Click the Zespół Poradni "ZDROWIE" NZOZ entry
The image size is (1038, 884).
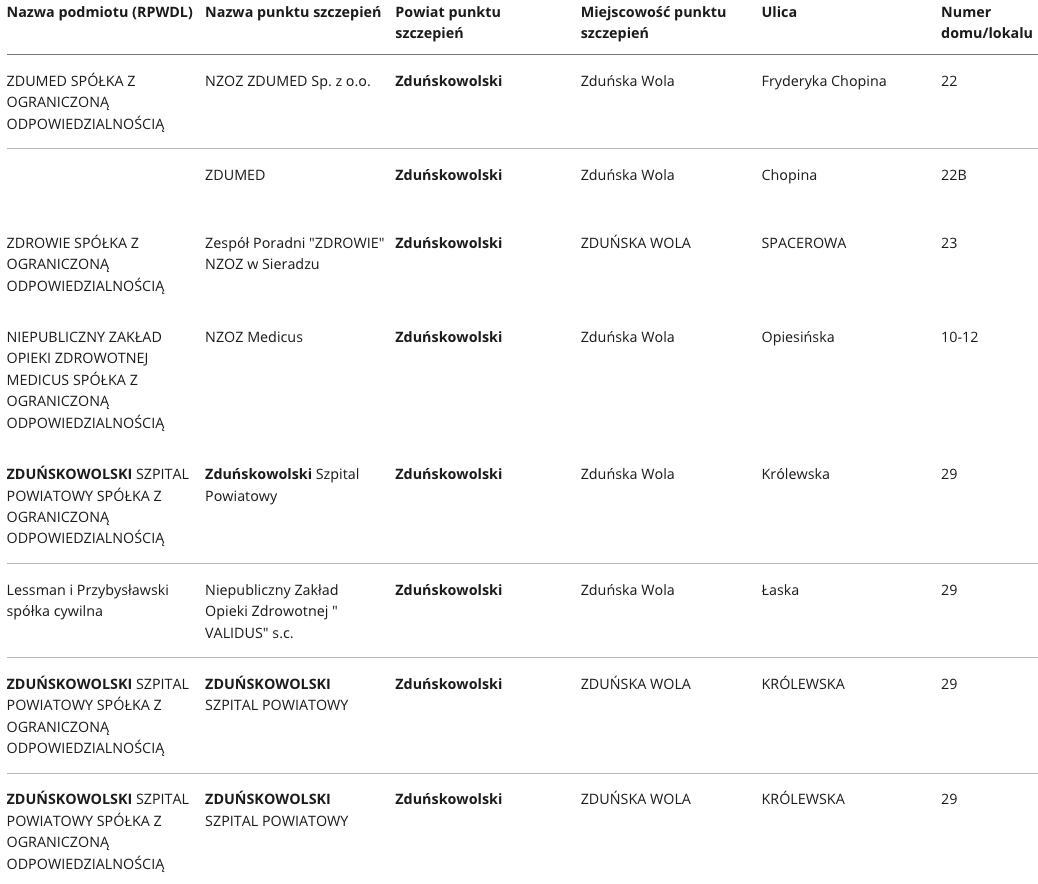point(294,253)
